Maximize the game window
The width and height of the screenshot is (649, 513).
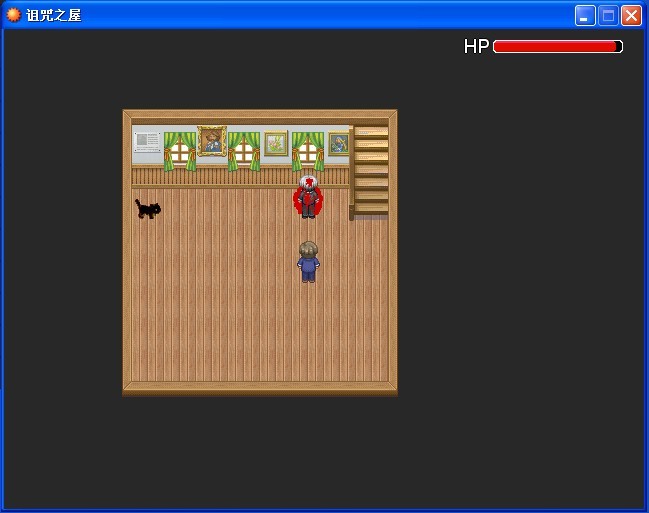tap(608, 16)
